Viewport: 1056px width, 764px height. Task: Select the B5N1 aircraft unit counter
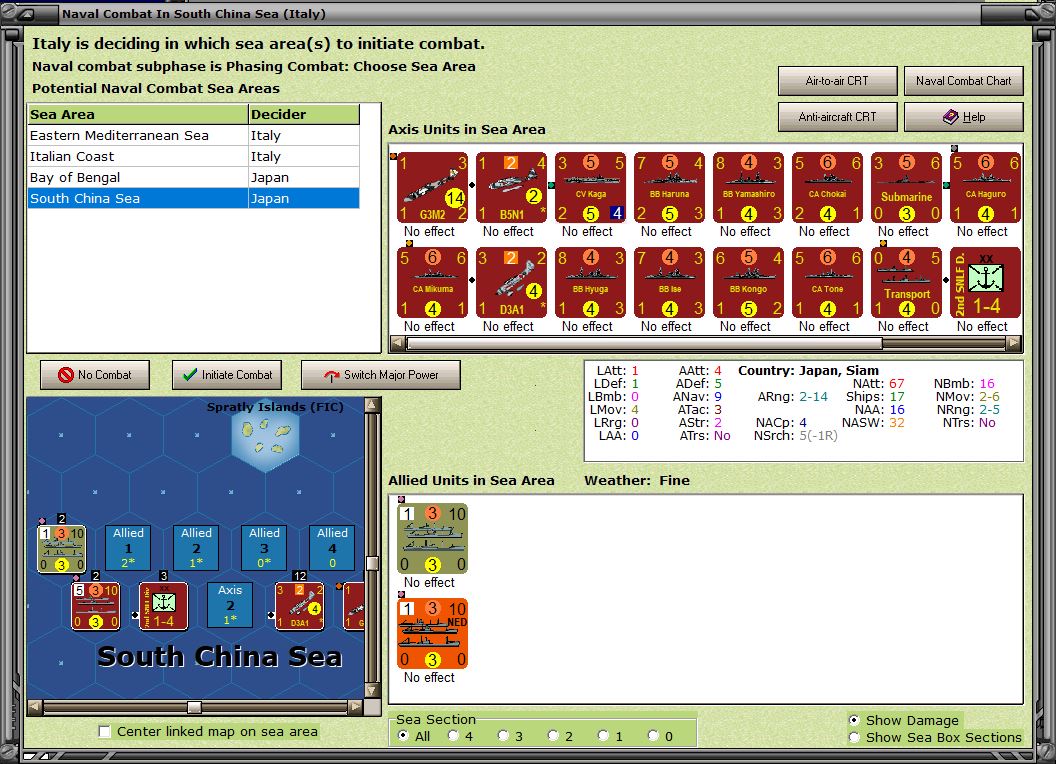click(511, 187)
